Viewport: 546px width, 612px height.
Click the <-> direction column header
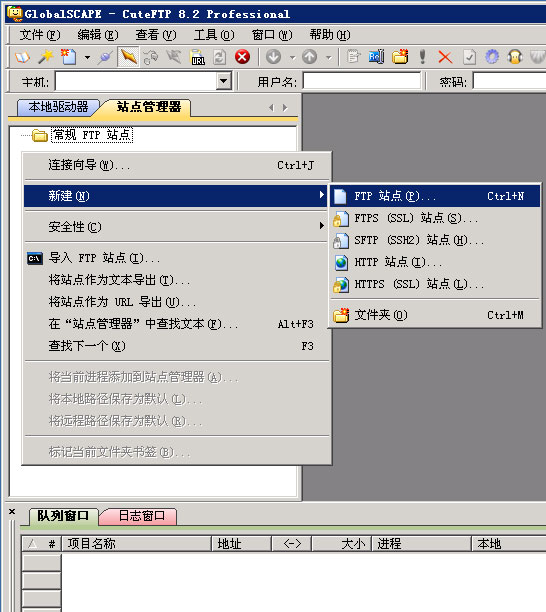tap(292, 544)
